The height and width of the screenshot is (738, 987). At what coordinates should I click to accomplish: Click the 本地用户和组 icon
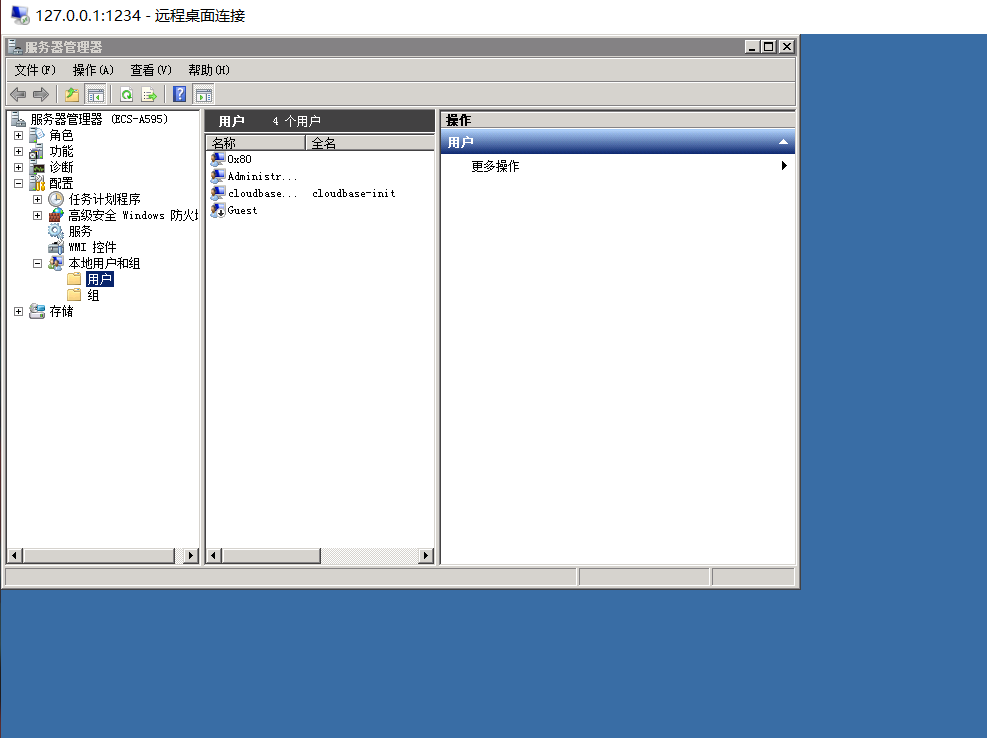(56, 263)
